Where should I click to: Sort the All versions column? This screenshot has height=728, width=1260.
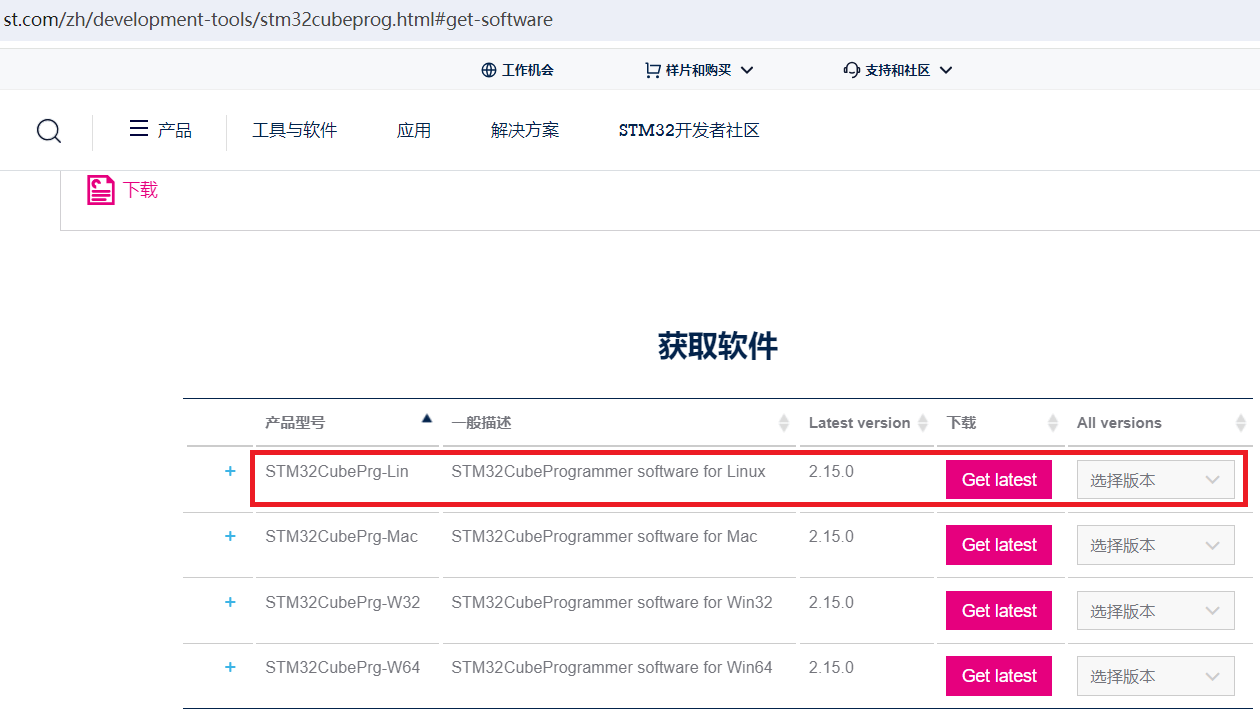pyautogui.click(x=1241, y=423)
